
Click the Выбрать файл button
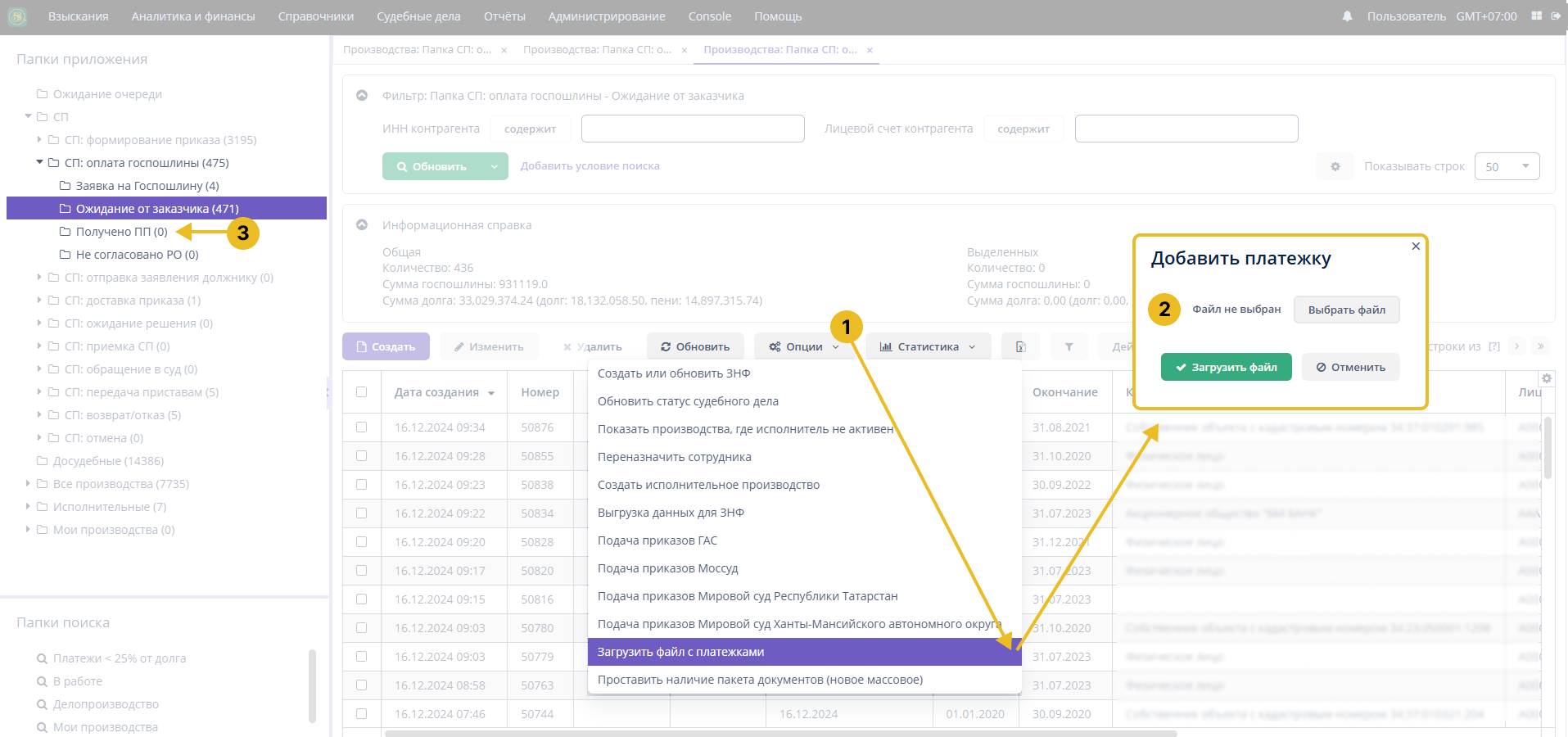1346,310
